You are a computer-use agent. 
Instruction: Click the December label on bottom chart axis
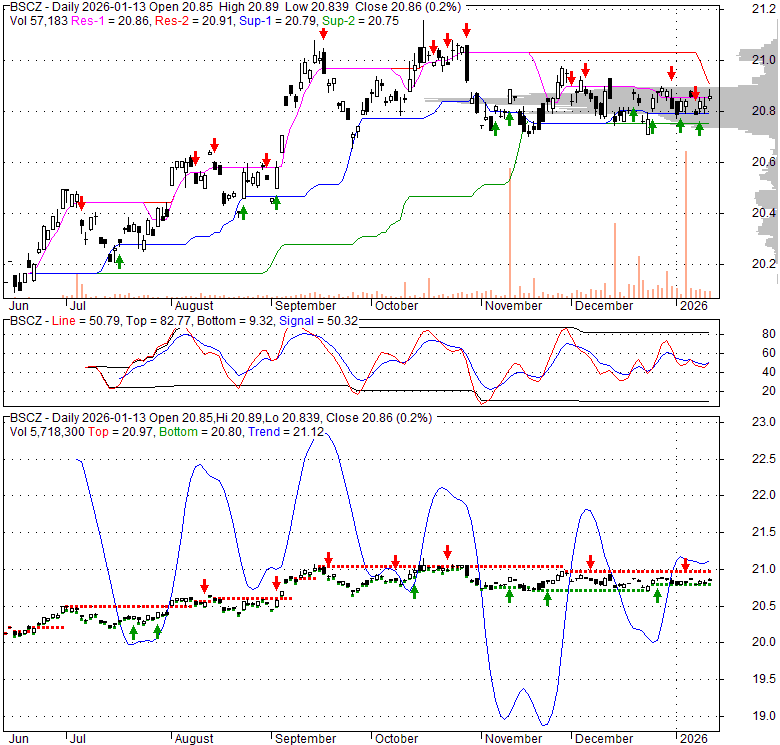click(604, 738)
